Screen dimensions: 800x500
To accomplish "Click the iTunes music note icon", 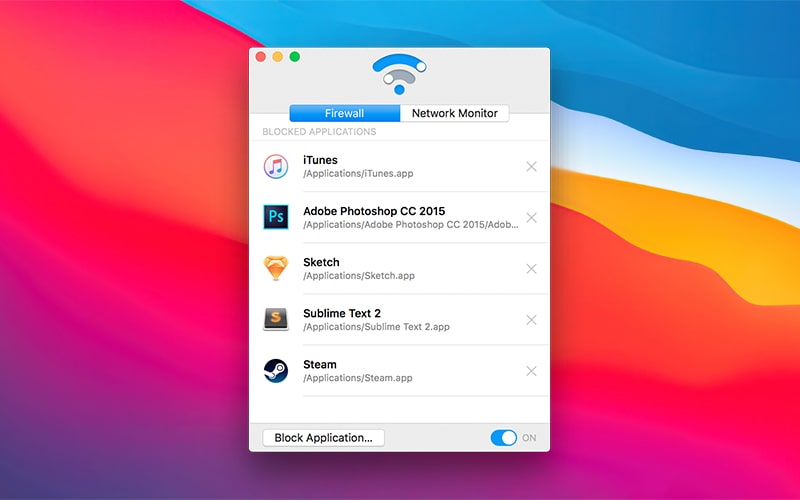I will [x=276, y=167].
